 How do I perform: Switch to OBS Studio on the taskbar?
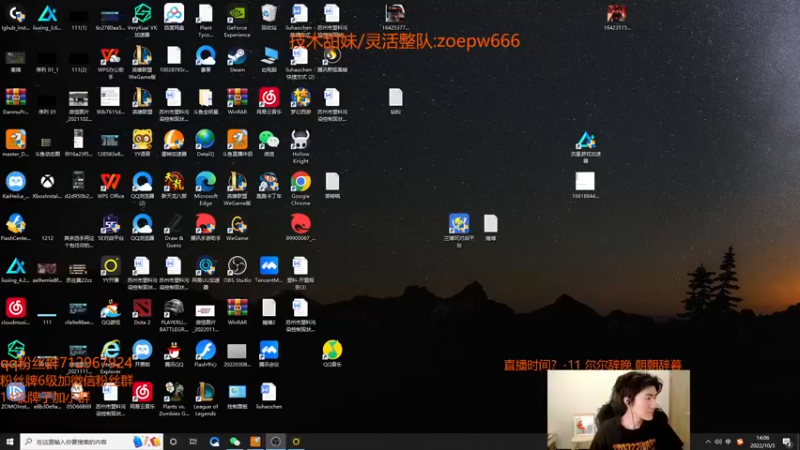(x=276, y=441)
